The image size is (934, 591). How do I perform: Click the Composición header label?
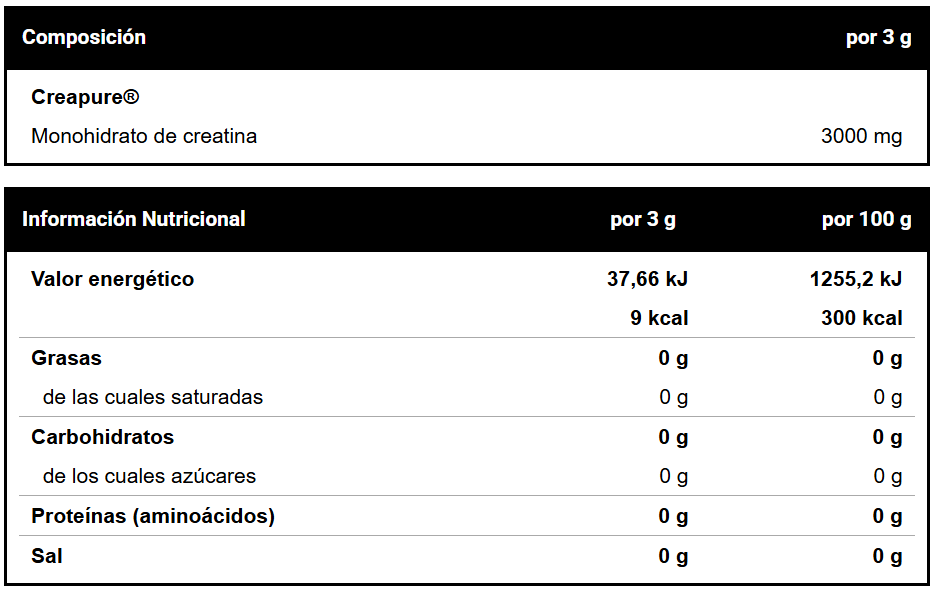(84, 38)
